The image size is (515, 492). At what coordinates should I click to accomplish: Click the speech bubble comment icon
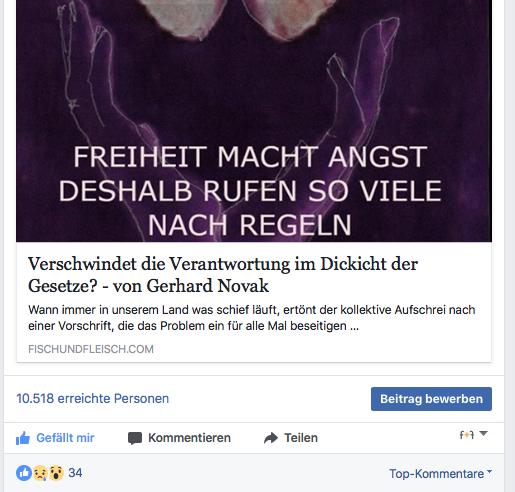click(x=135, y=438)
